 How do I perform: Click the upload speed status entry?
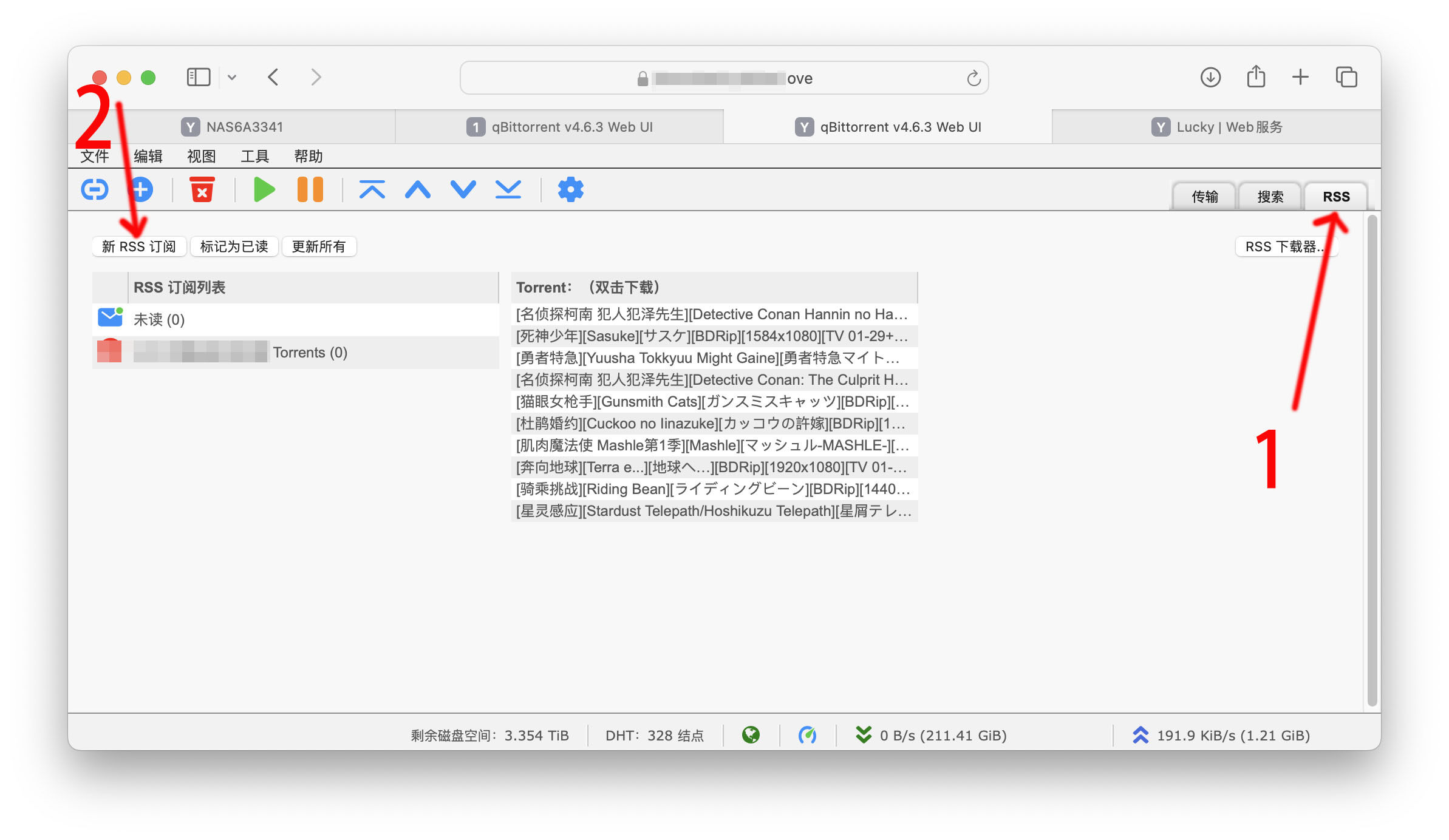[x=1221, y=735]
